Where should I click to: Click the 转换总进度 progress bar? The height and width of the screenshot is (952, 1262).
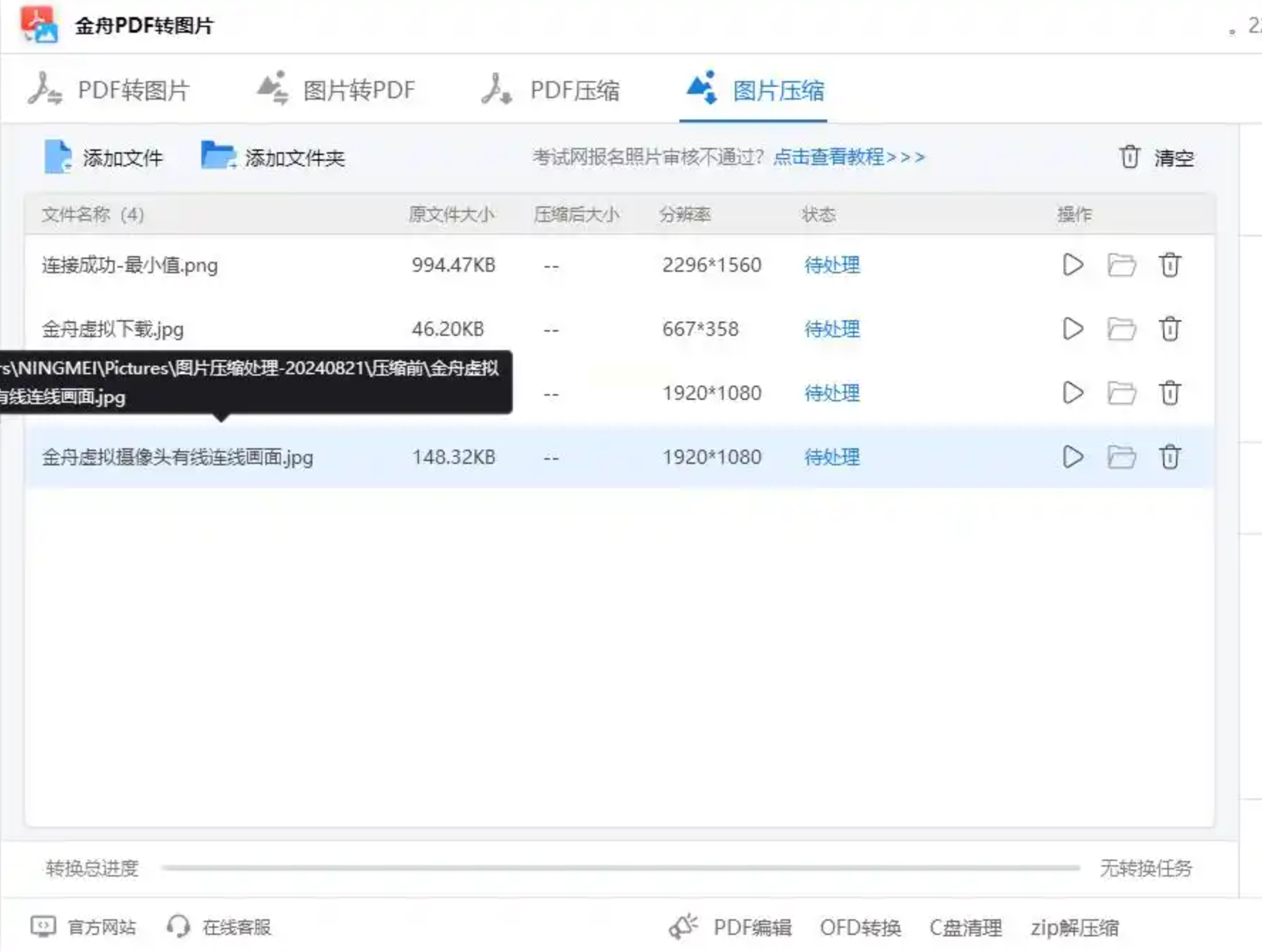click(x=620, y=868)
